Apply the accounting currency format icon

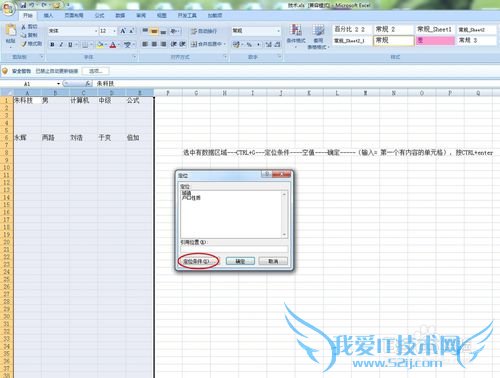[x=236, y=44]
